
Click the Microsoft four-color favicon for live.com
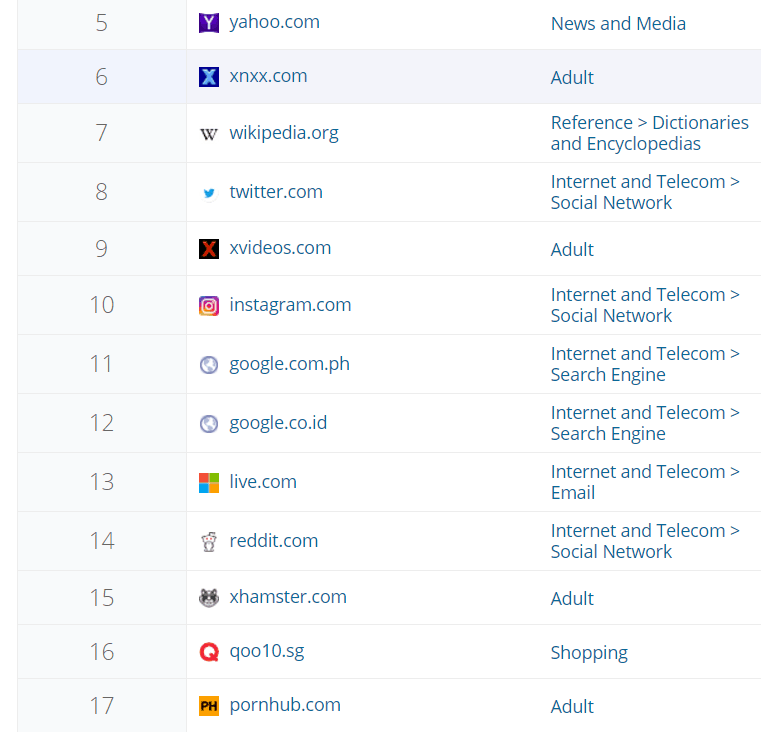[x=209, y=483]
